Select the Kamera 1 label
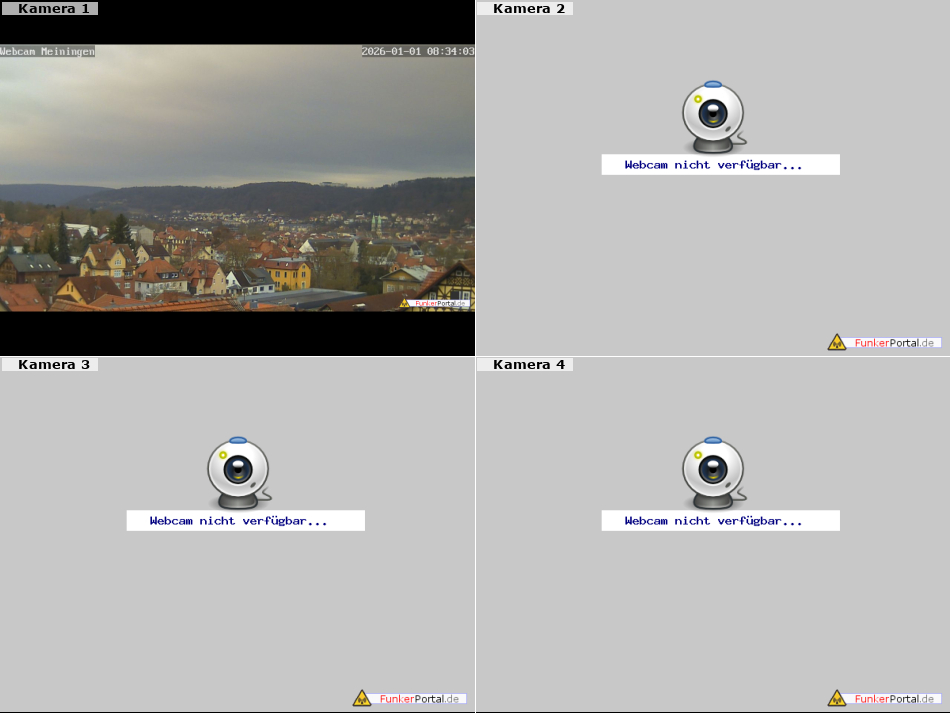950x713 pixels. click(x=52, y=9)
